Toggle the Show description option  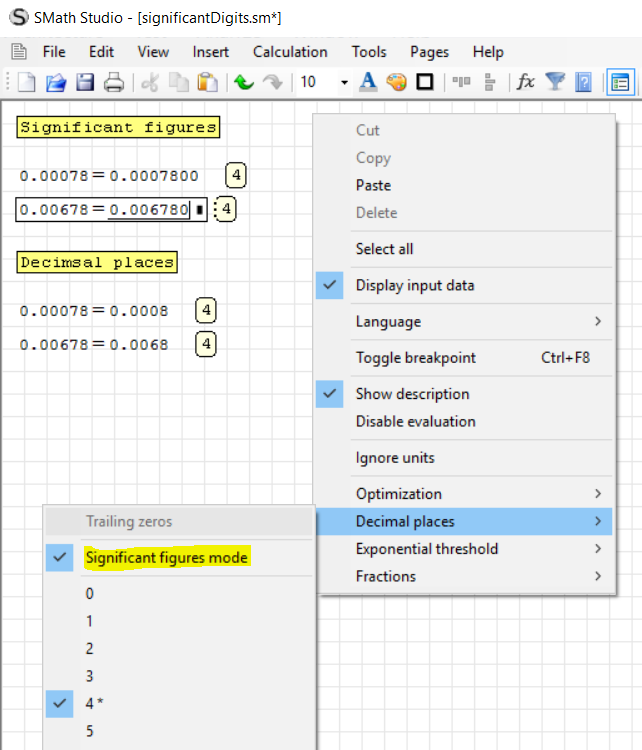[x=412, y=394]
